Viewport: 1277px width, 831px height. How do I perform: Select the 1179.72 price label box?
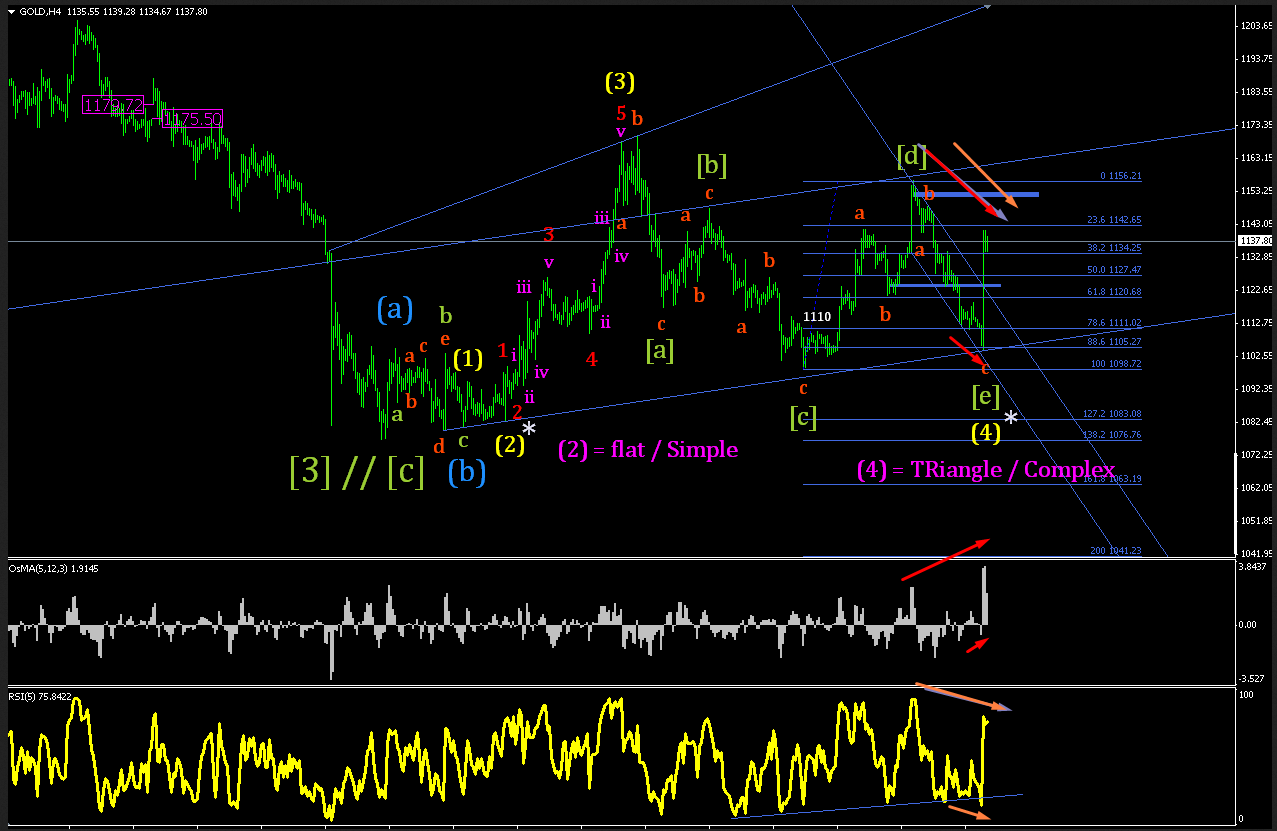pyautogui.click(x=114, y=105)
